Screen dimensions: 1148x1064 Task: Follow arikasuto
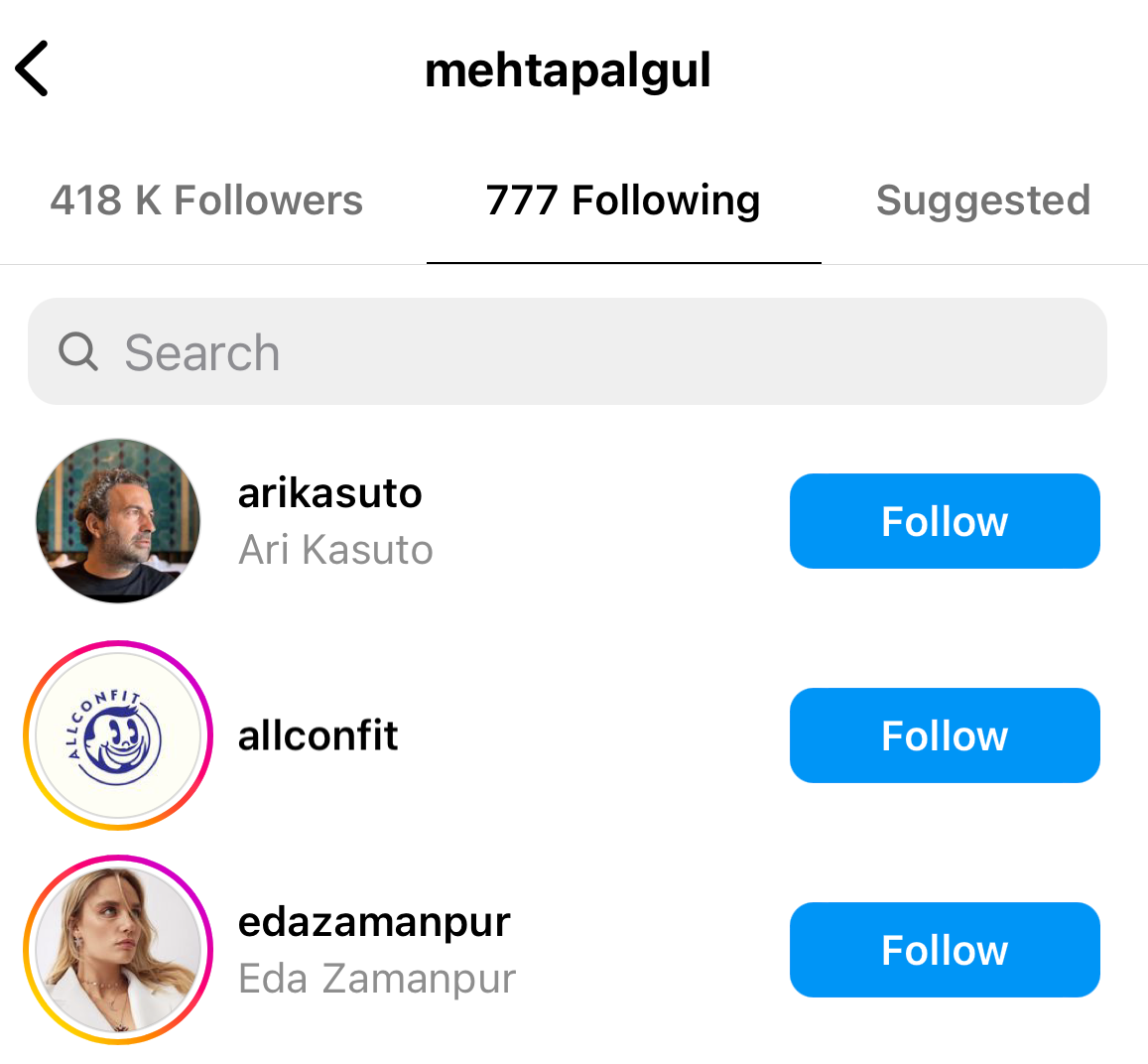(x=944, y=521)
